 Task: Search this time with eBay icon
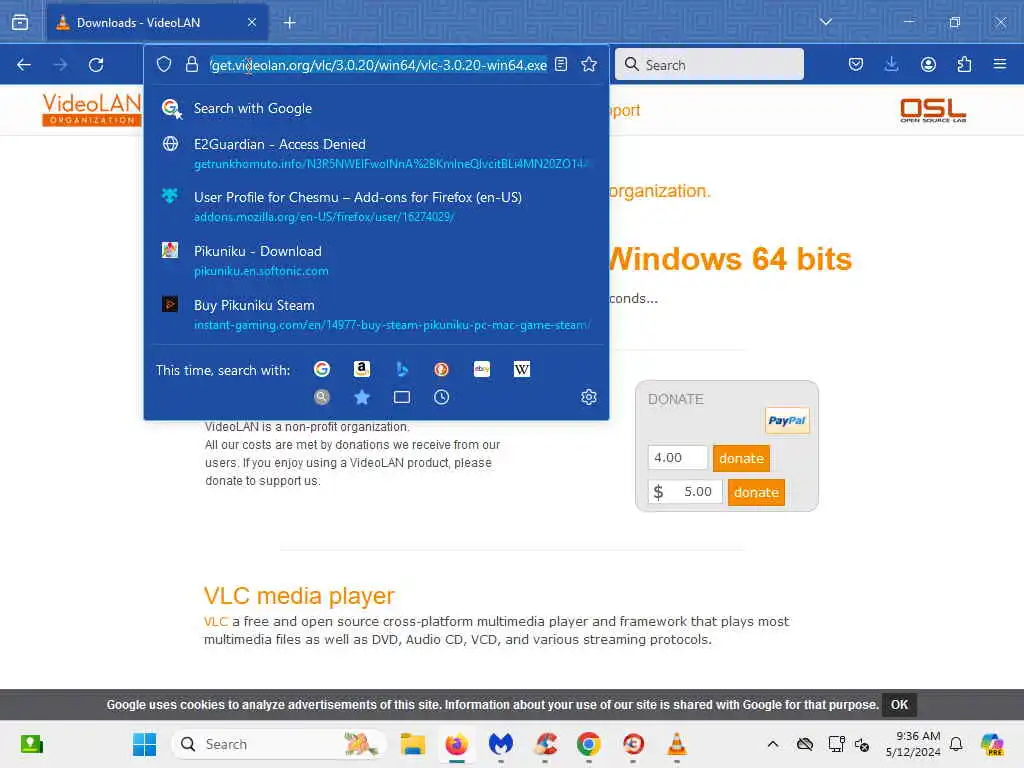[x=482, y=369]
